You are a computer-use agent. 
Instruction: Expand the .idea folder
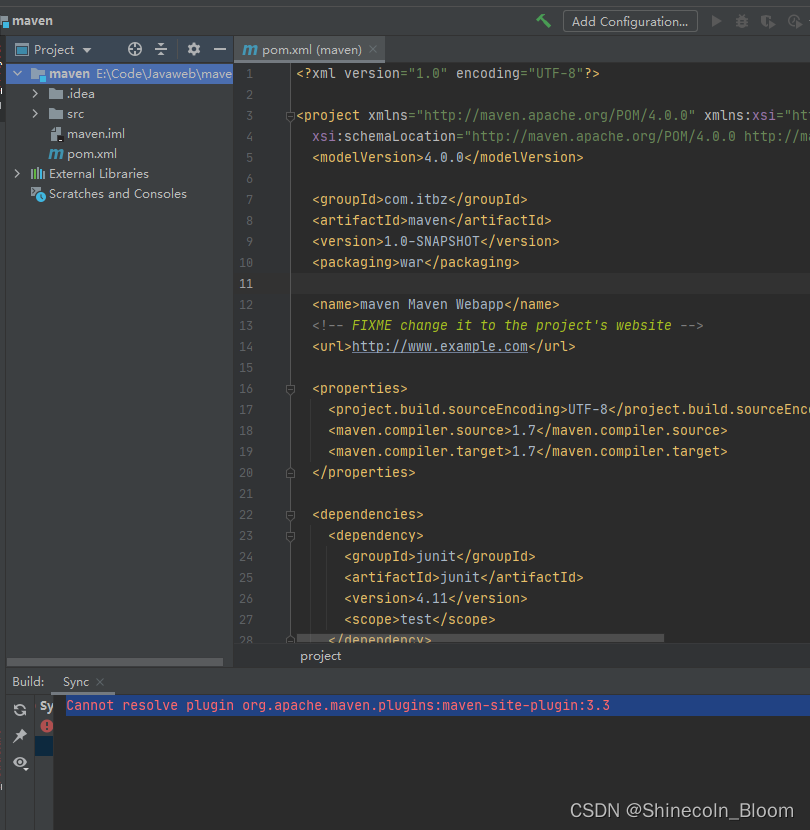click(x=35, y=94)
